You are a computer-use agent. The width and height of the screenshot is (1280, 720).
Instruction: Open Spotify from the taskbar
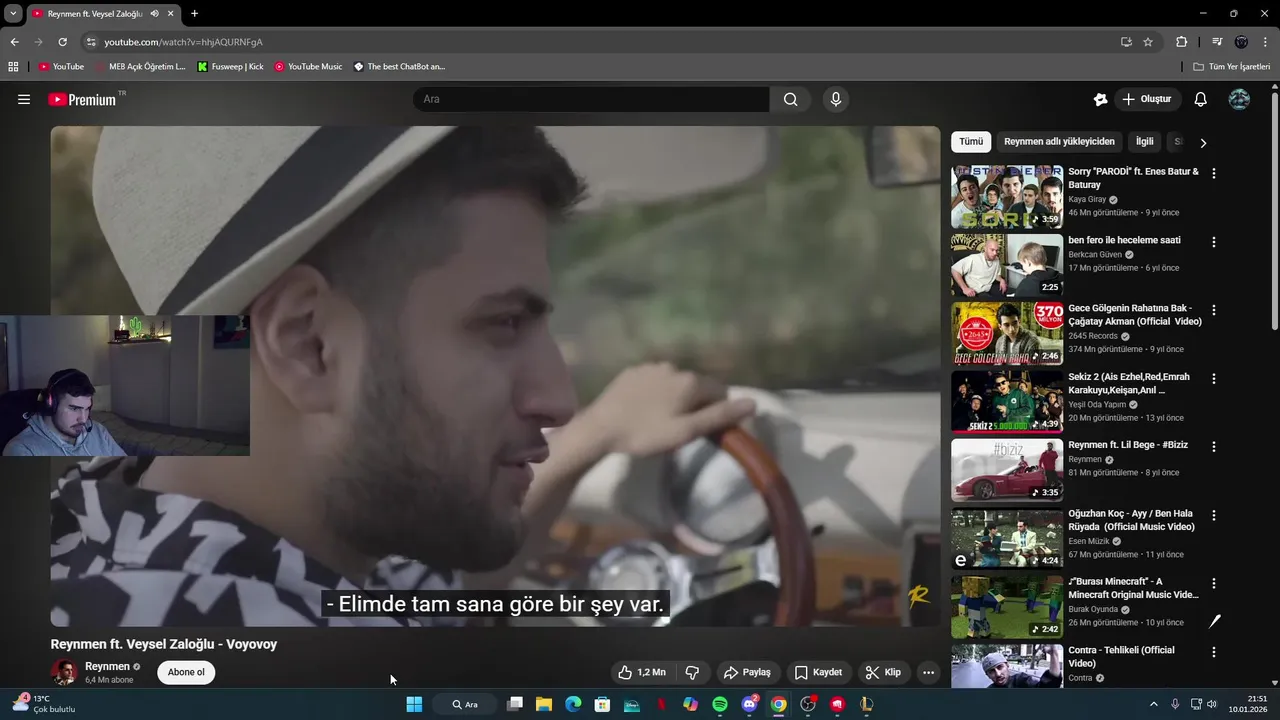pos(720,704)
